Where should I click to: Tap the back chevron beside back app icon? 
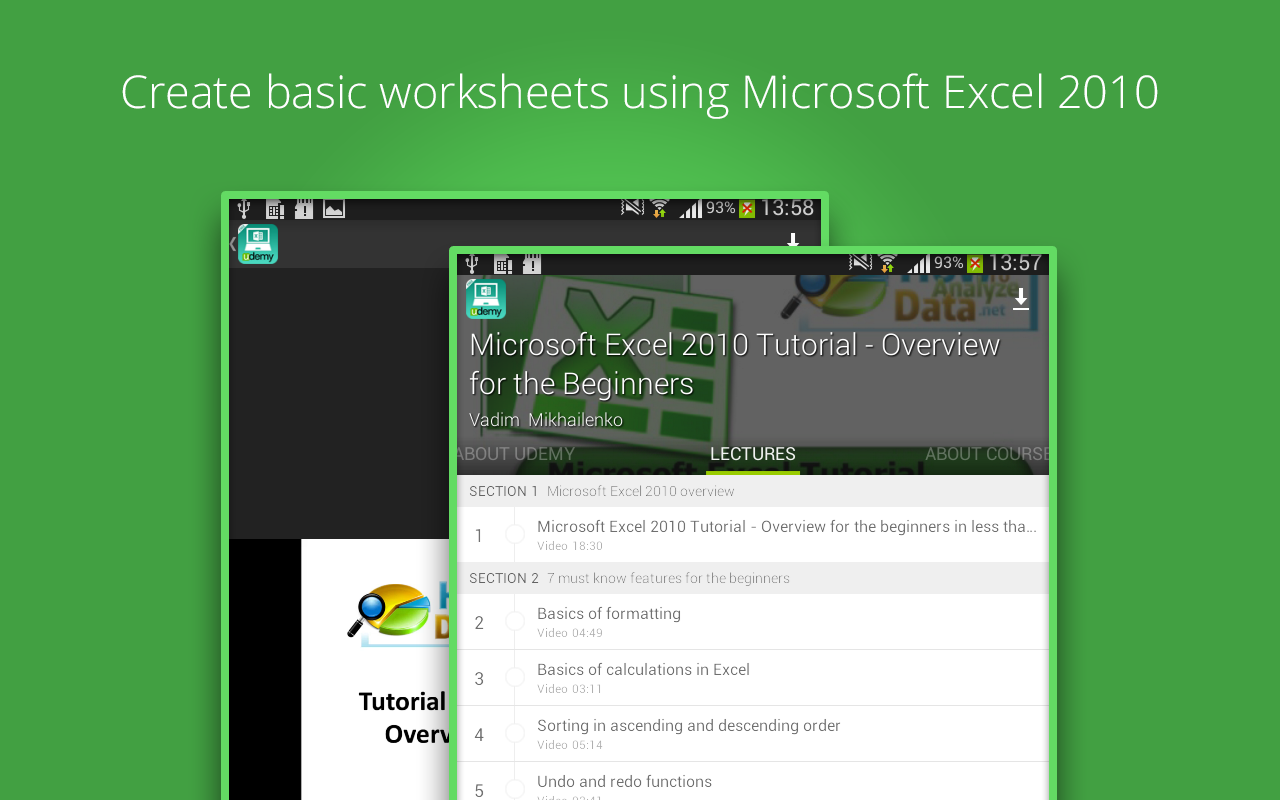233,243
